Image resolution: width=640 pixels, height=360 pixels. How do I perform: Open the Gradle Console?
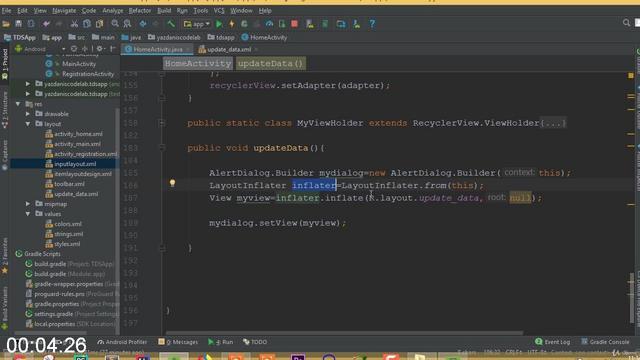605,342
